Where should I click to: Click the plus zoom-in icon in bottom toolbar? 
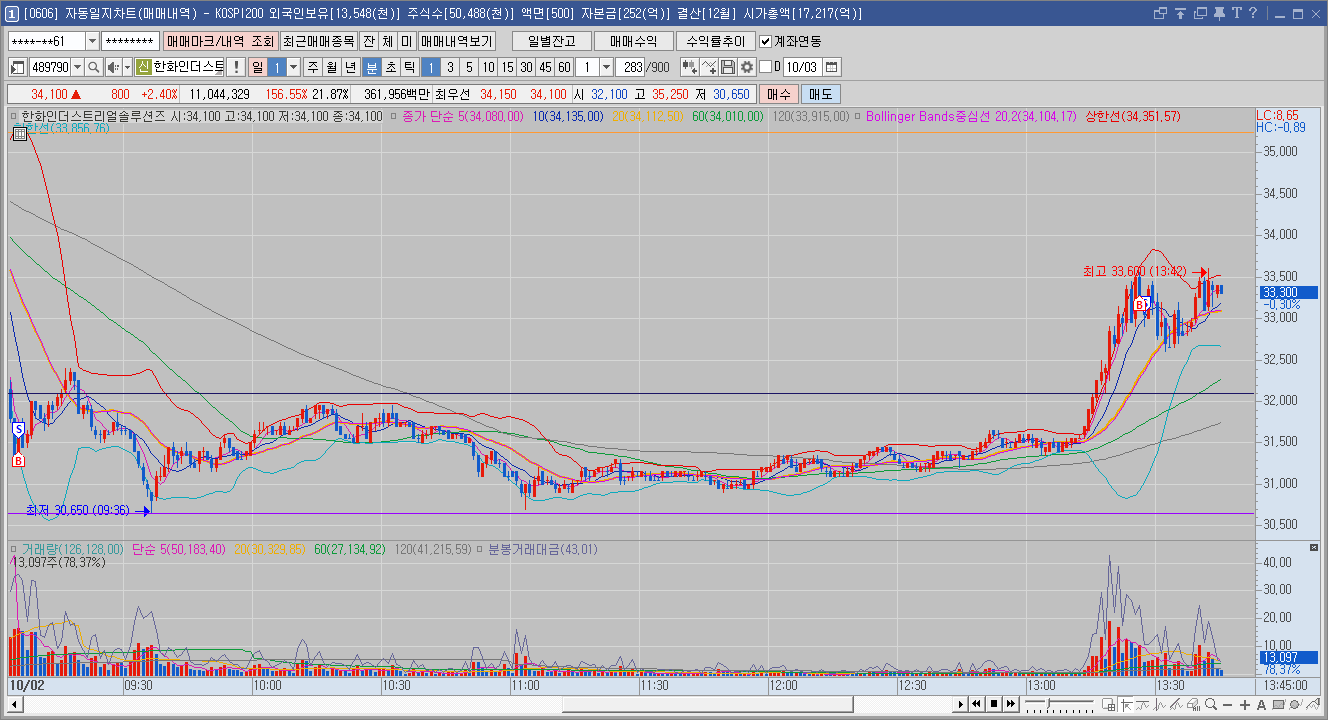click(1245, 705)
